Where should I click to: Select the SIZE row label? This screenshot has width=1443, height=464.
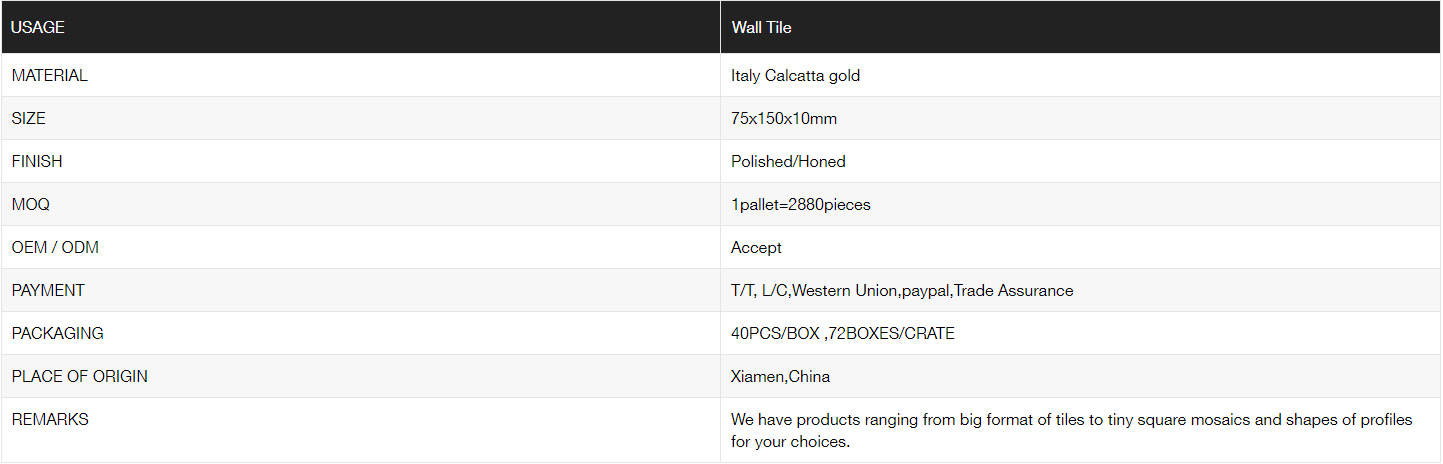pos(29,118)
